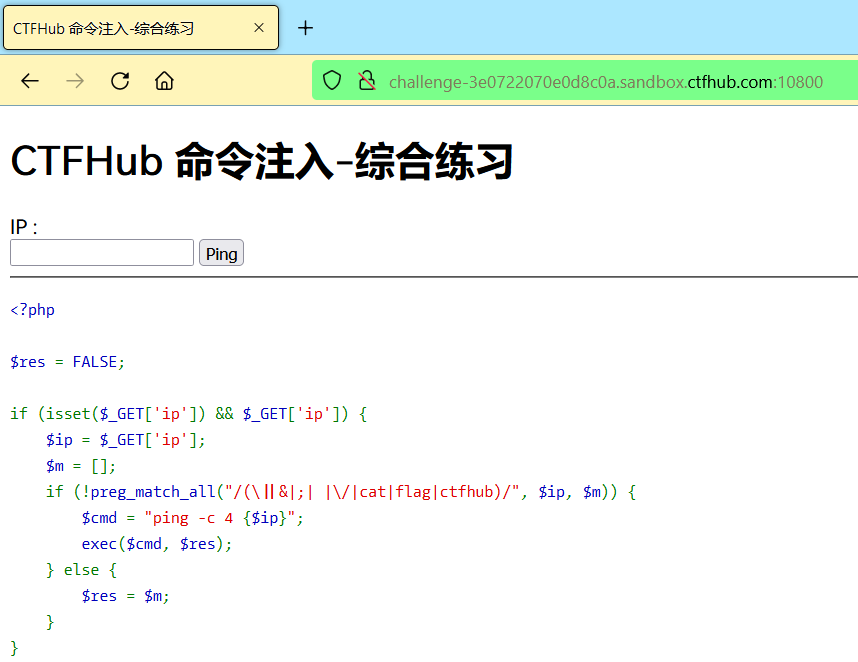
Task: Open the browser home page
Action: click(164, 81)
